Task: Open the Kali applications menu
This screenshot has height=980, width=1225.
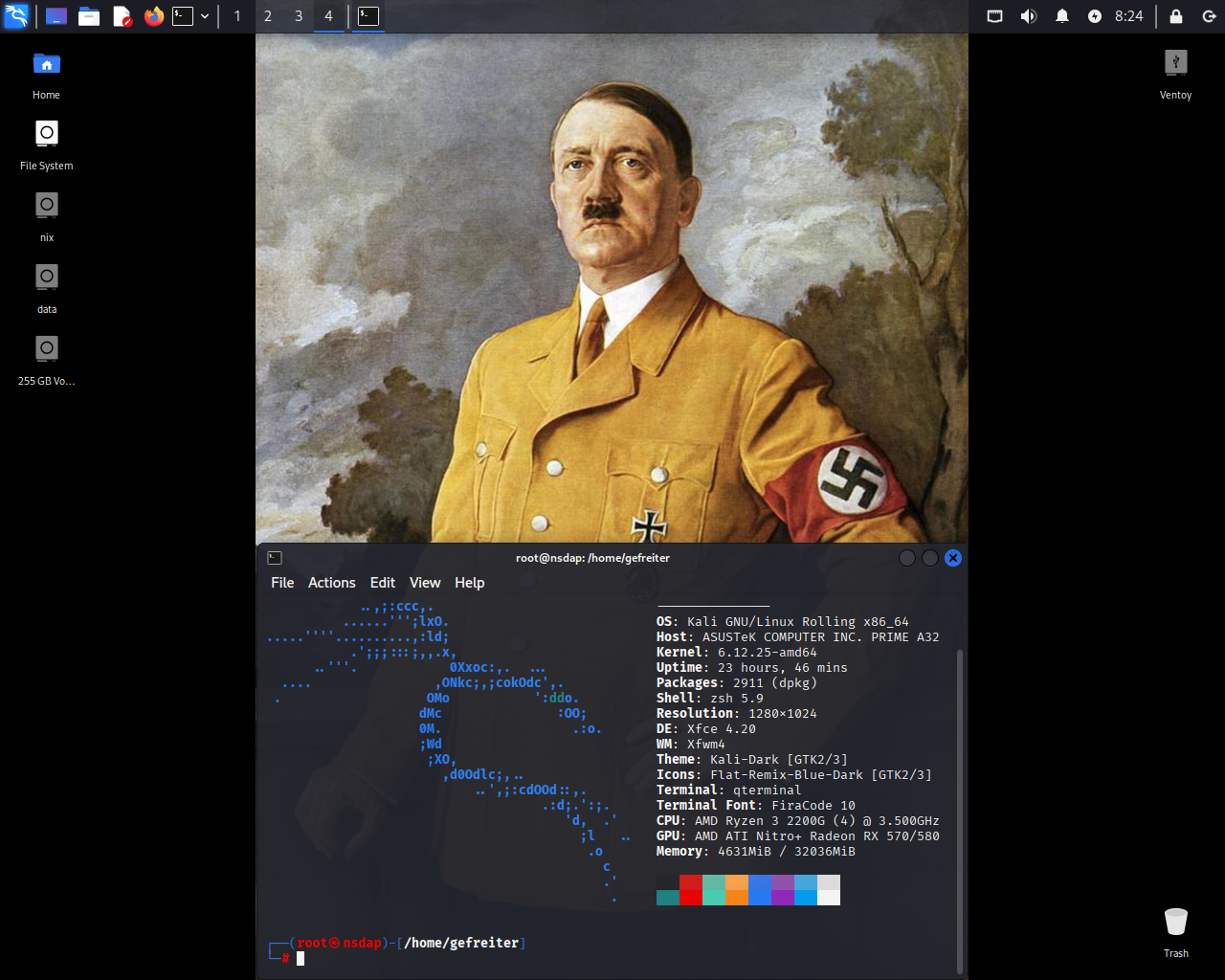Action: 16,16
